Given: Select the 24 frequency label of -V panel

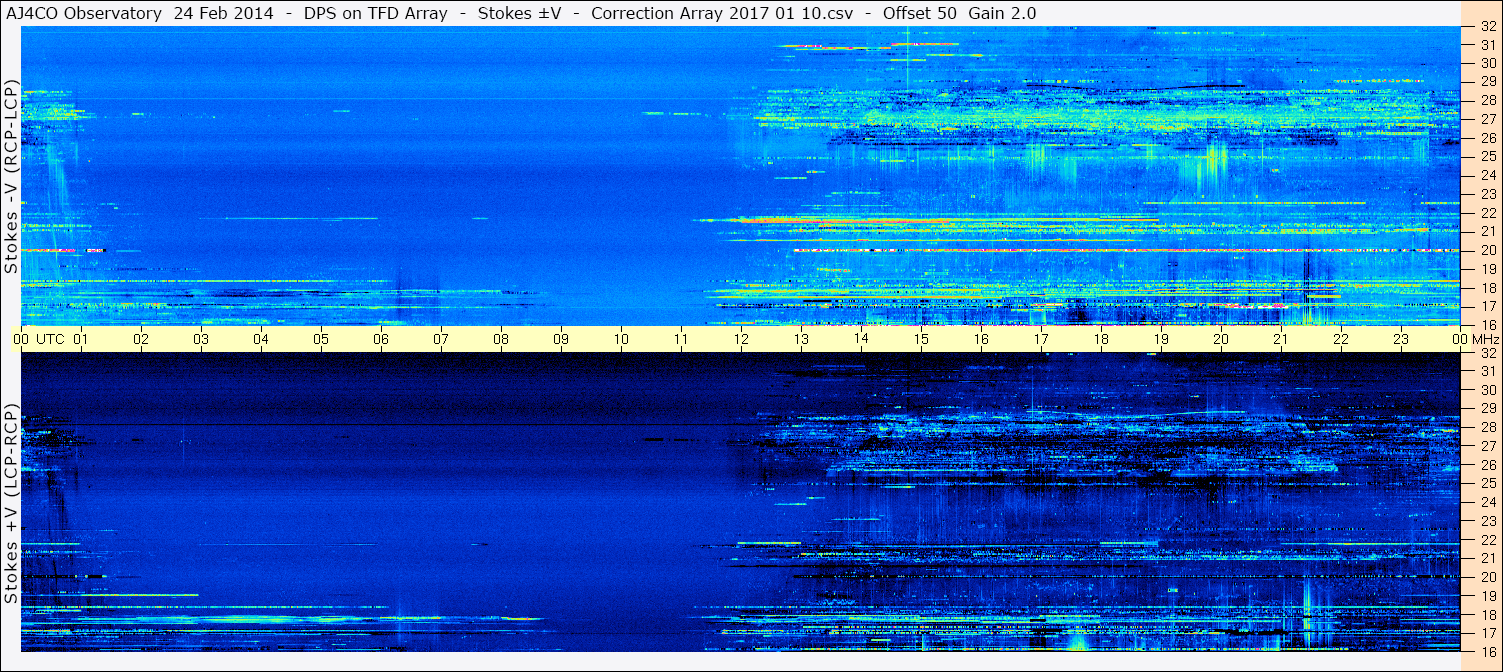Looking at the screenshot, I should coord(1488,175).
